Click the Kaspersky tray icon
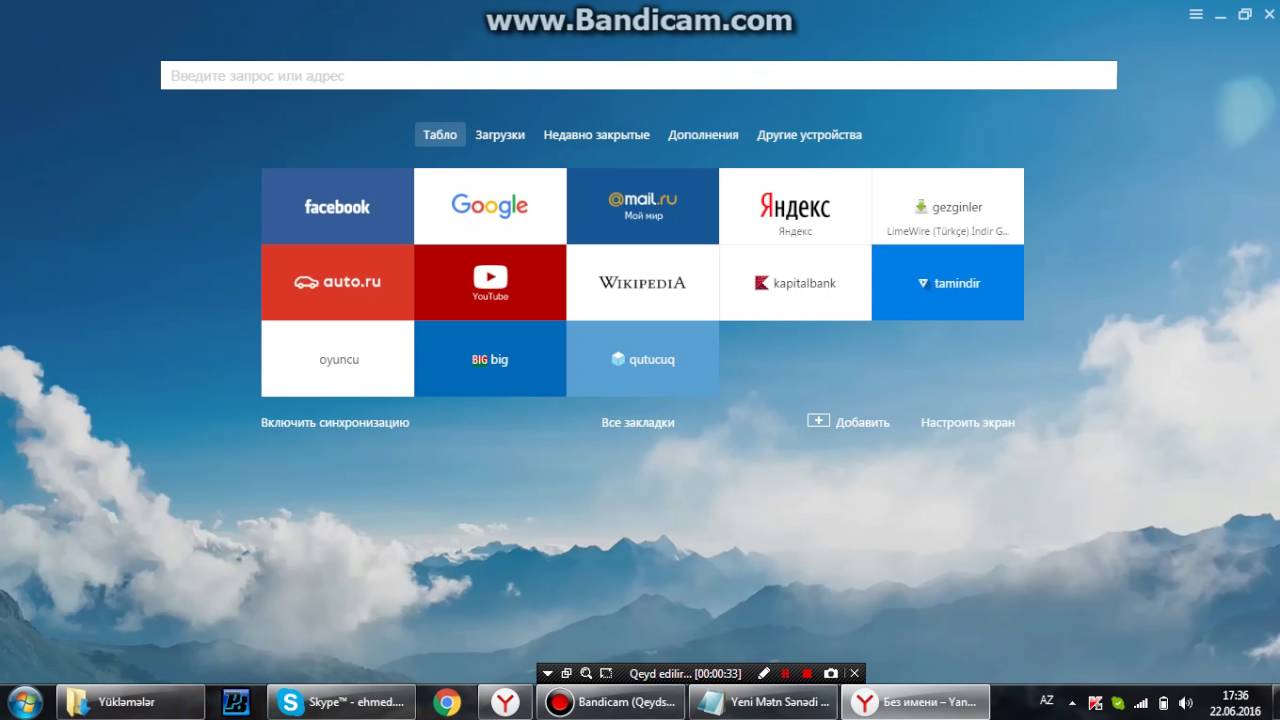The width and height of the screenshot is (1280, 720). [x=1095, y=703]
